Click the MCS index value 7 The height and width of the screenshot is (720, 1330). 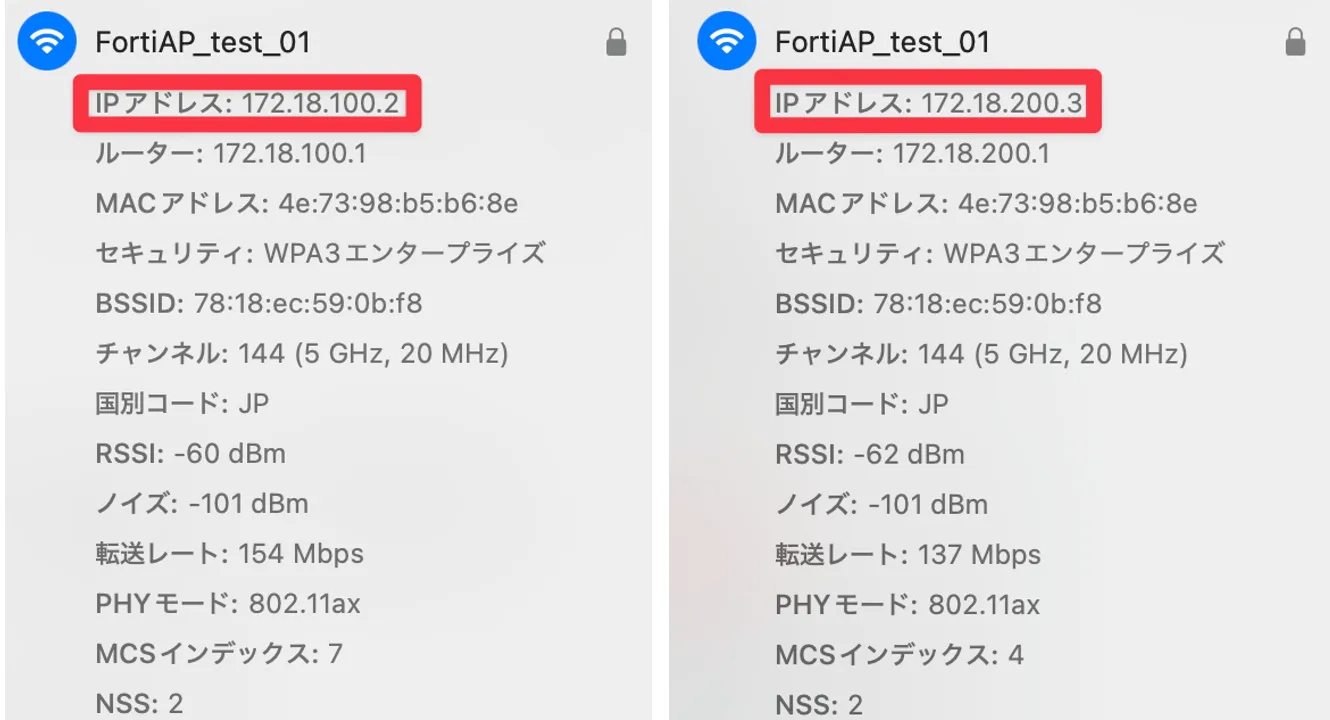pos(335,655)
